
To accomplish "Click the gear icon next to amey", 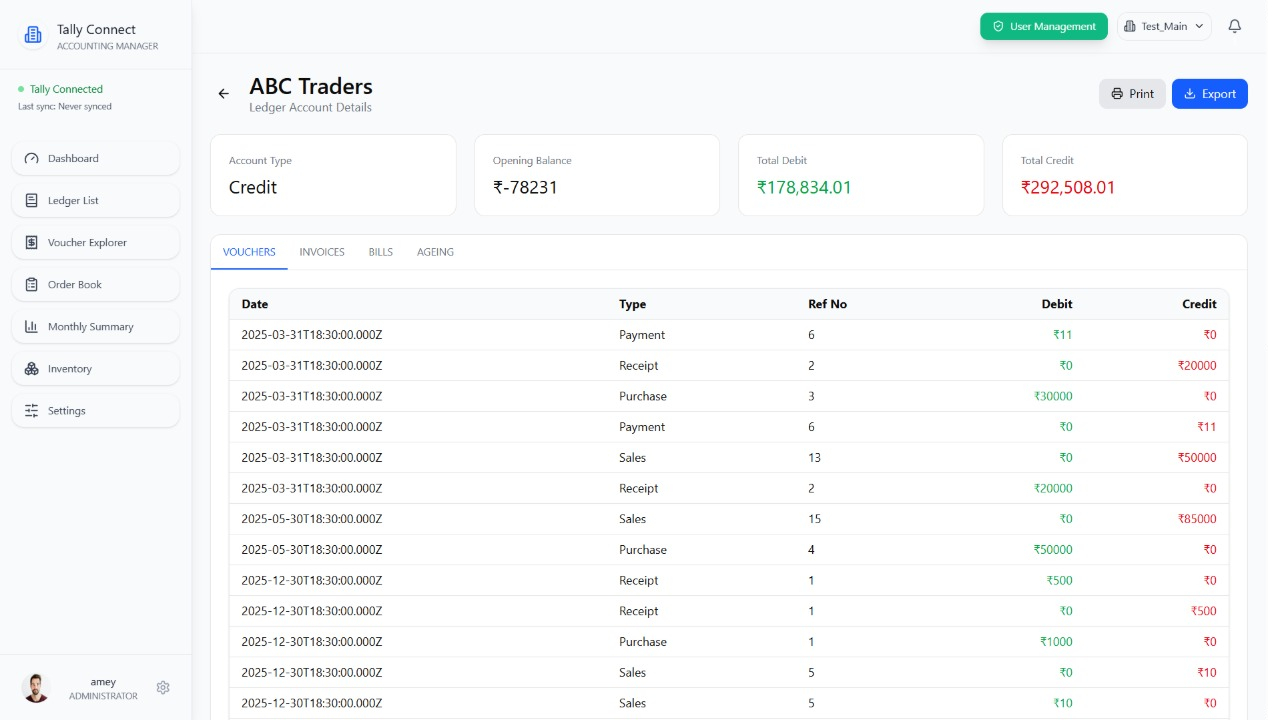I will coord(163,688).
